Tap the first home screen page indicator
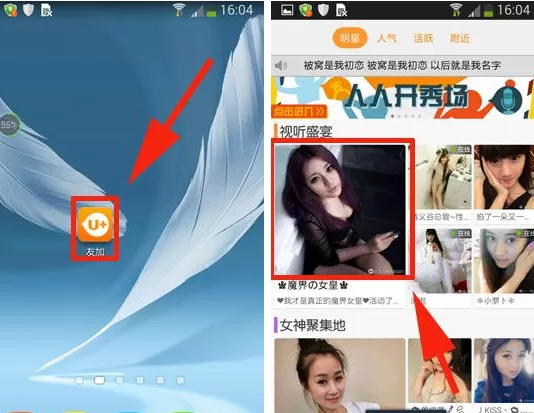 coord(79,380)
